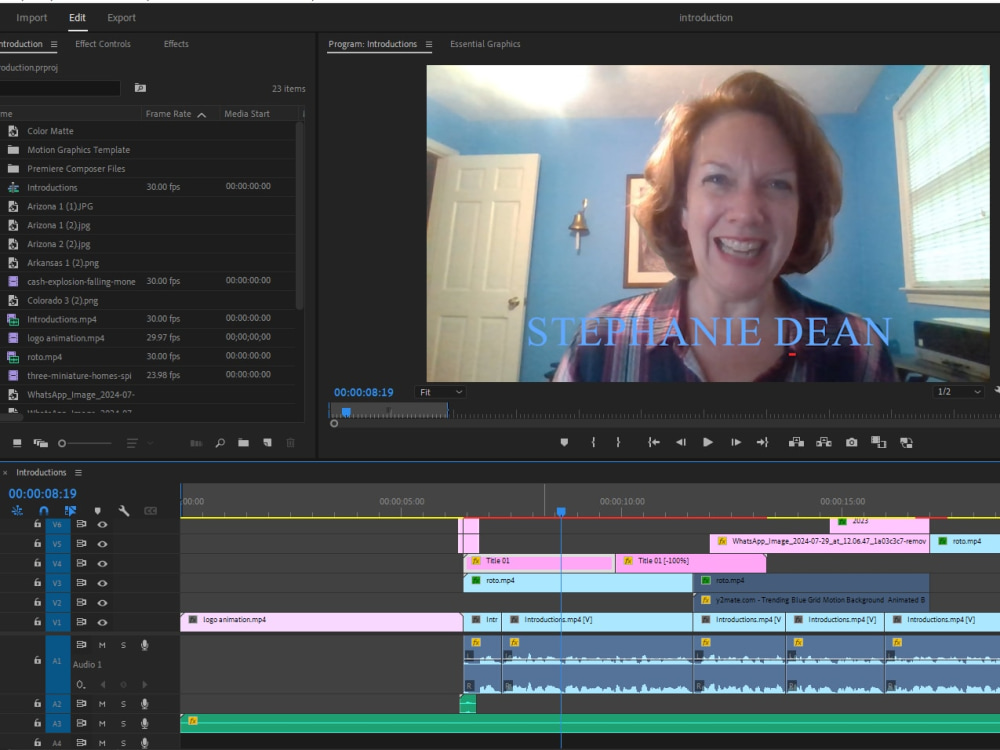Click the Extract button
The height and width of the screenshot is (750, 1000).
pyautogui.click(x=823, y=442)
